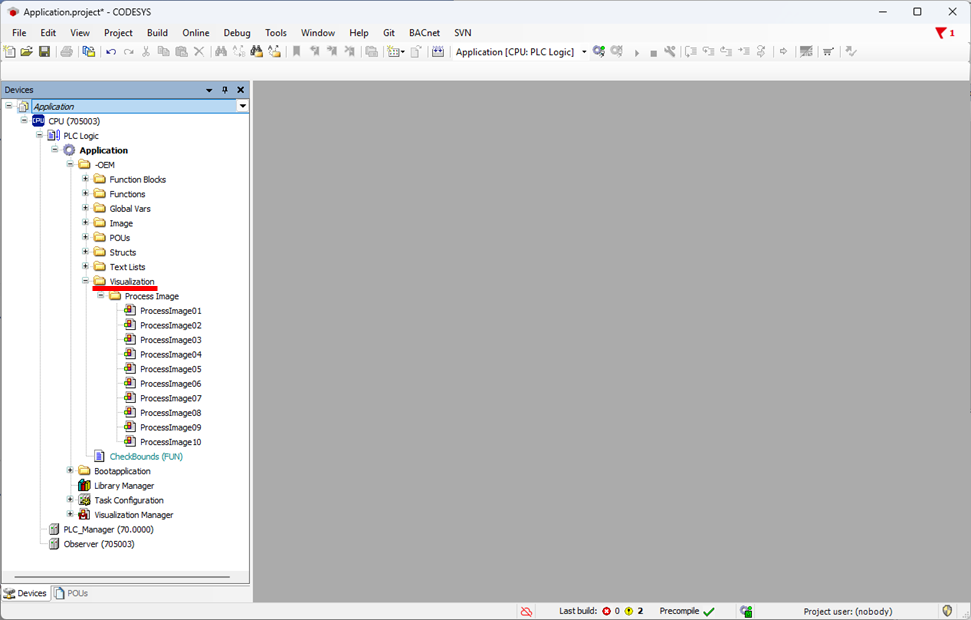This screenshot has height=620, width=971.
Task: Click the Library Manager entry
Action: pyautogui.click(x=123, y=486)
